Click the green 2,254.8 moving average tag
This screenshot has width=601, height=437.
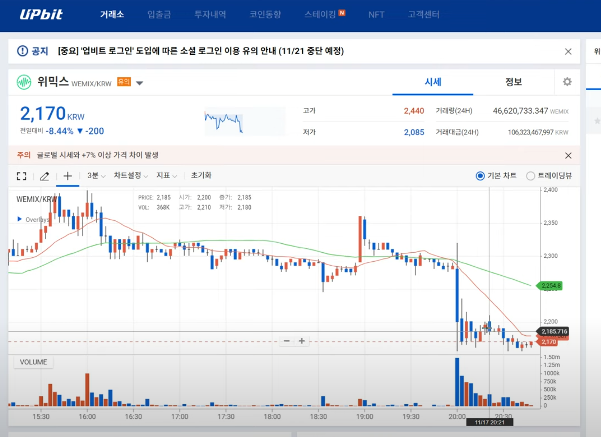549,286
